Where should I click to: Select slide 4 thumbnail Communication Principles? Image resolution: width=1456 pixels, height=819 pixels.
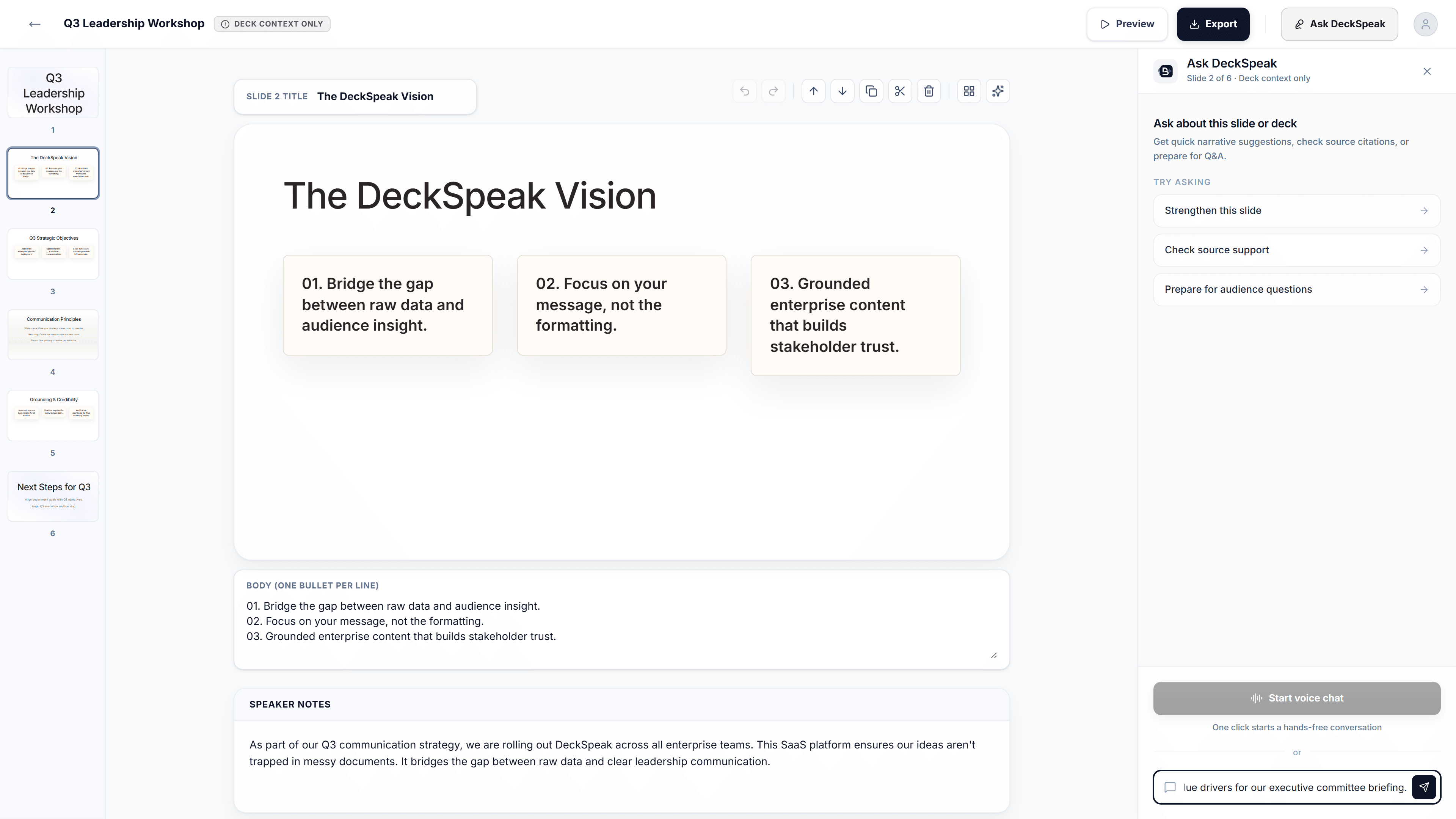[53, 334]
